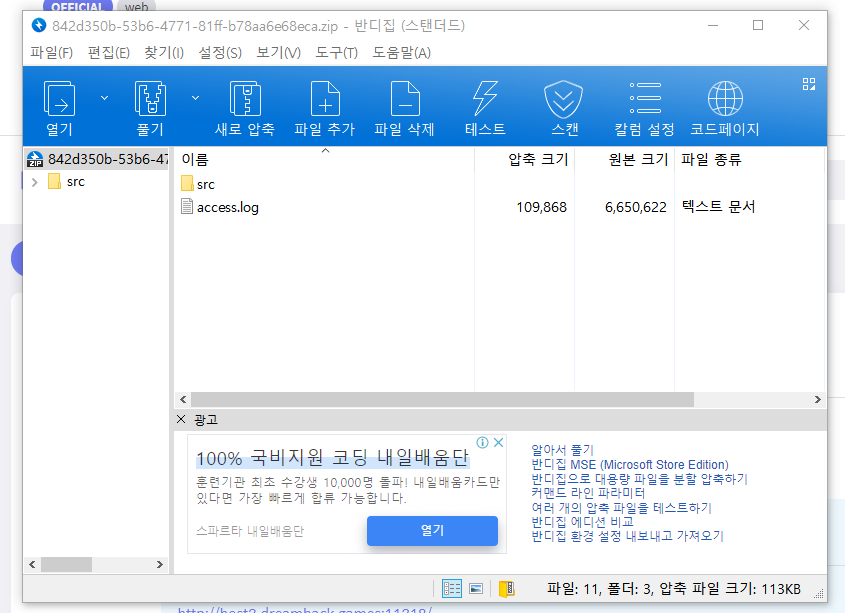Screen dimensions: 845x613
Task: Click left arrow of file list scrollbar
Action: click(183, 400)
